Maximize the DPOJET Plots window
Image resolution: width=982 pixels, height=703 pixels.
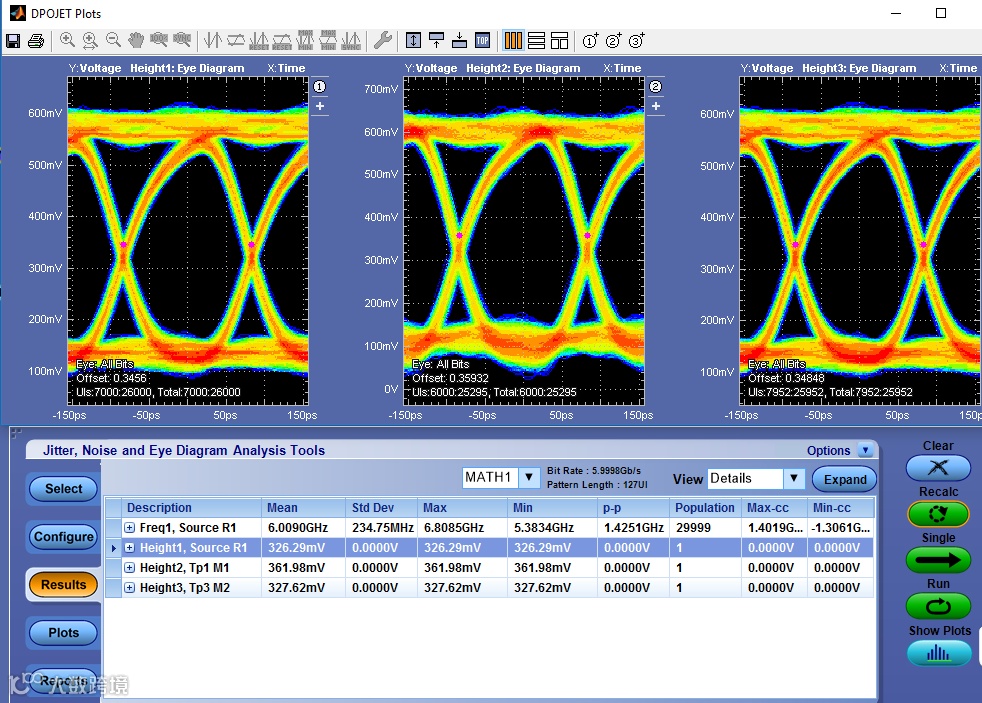[x=941, y=13]
